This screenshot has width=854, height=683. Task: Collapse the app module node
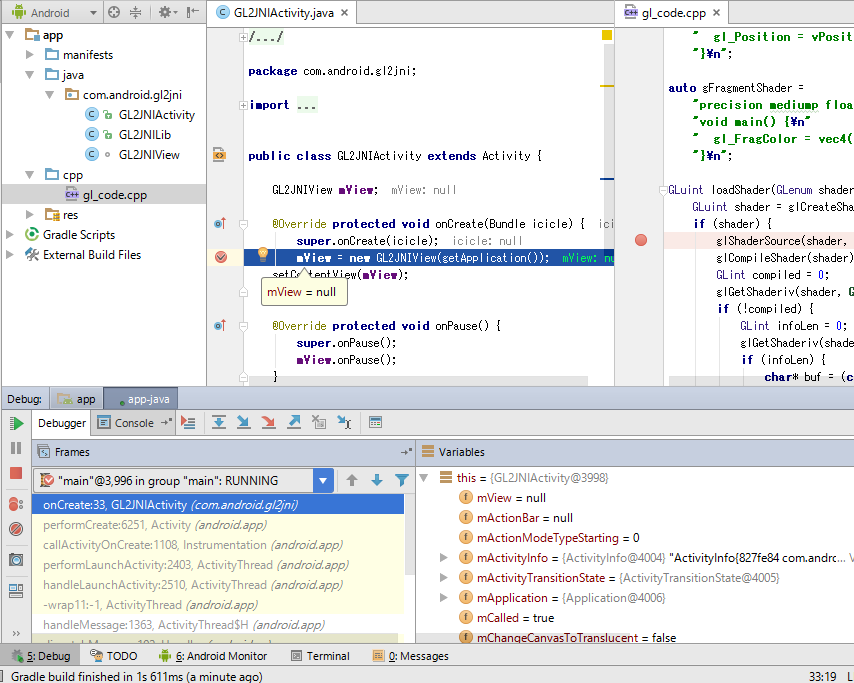tap(10, 35)
